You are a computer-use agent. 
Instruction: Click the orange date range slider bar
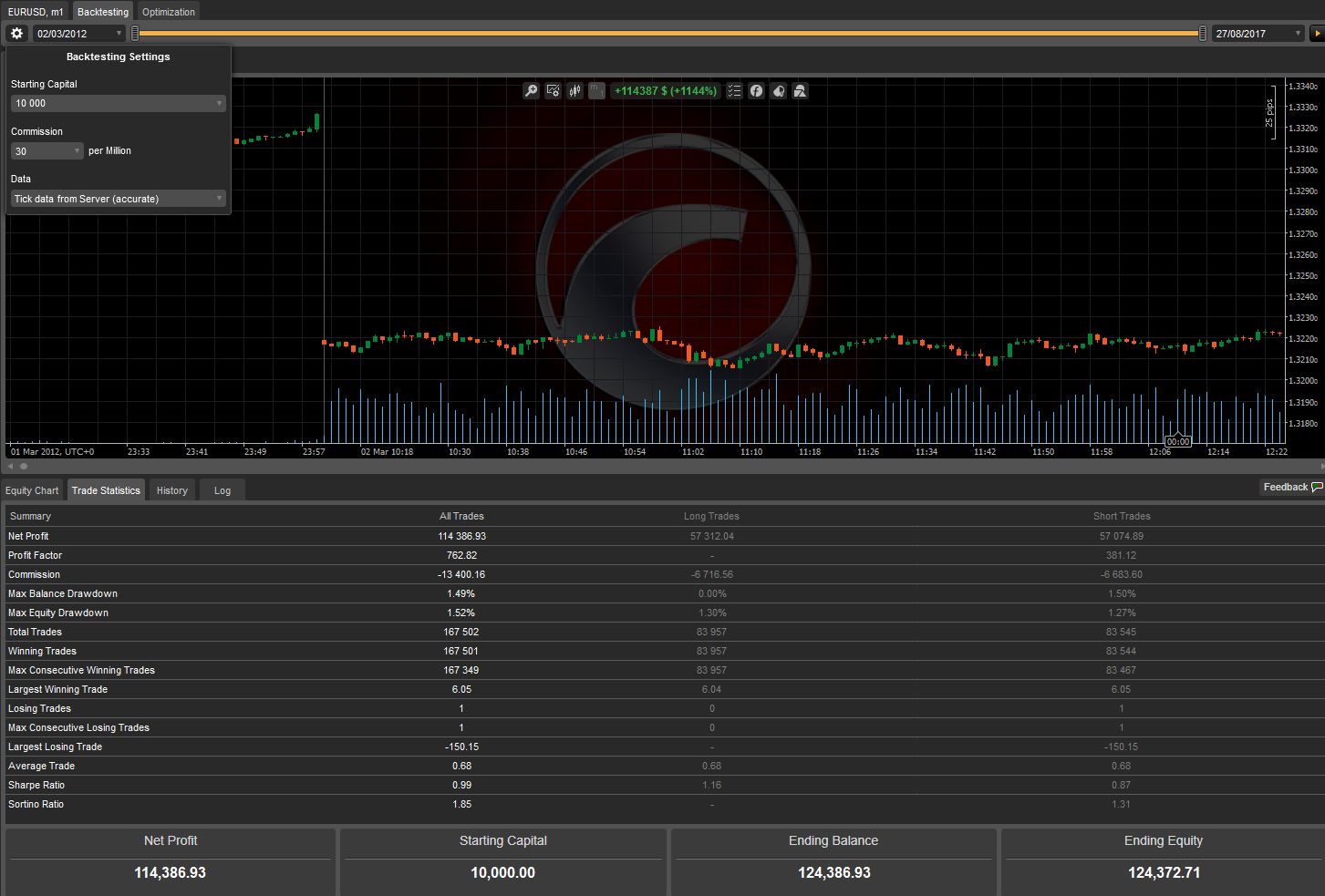668,34
